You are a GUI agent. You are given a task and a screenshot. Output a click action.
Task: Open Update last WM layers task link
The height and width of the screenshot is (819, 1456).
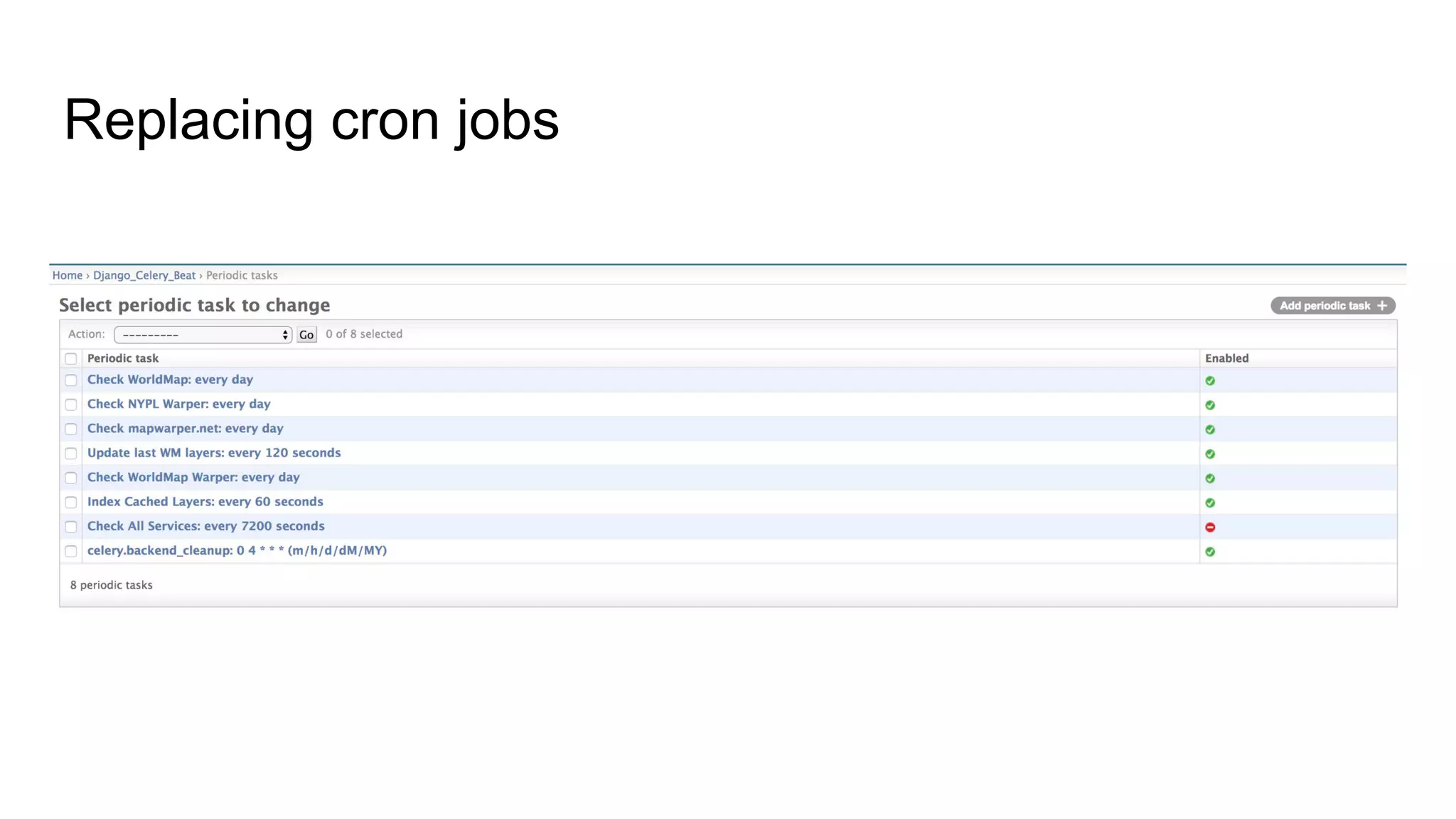pos(214,453)
